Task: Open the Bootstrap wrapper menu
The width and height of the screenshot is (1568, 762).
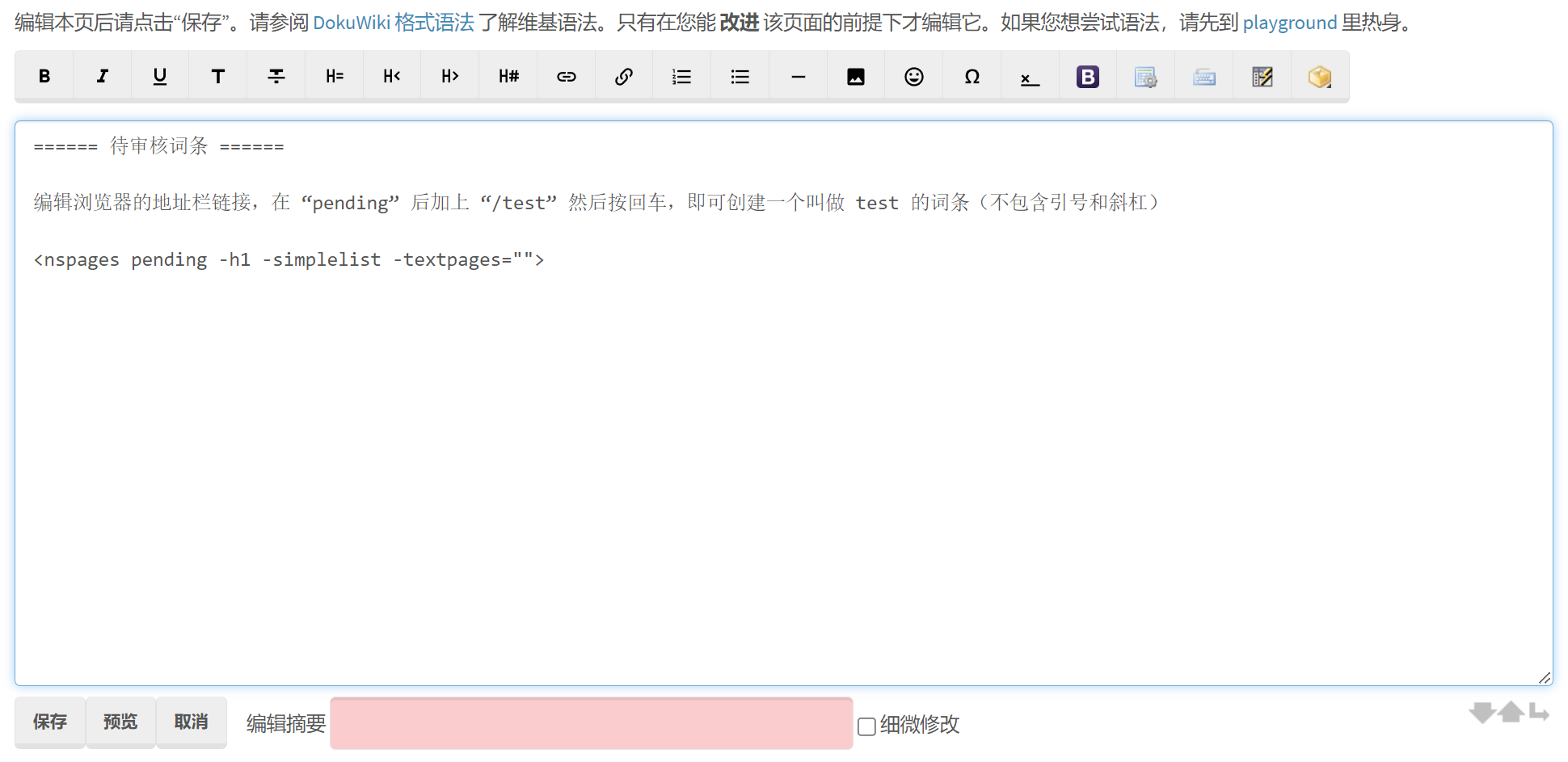Action: click(1087, 76)
